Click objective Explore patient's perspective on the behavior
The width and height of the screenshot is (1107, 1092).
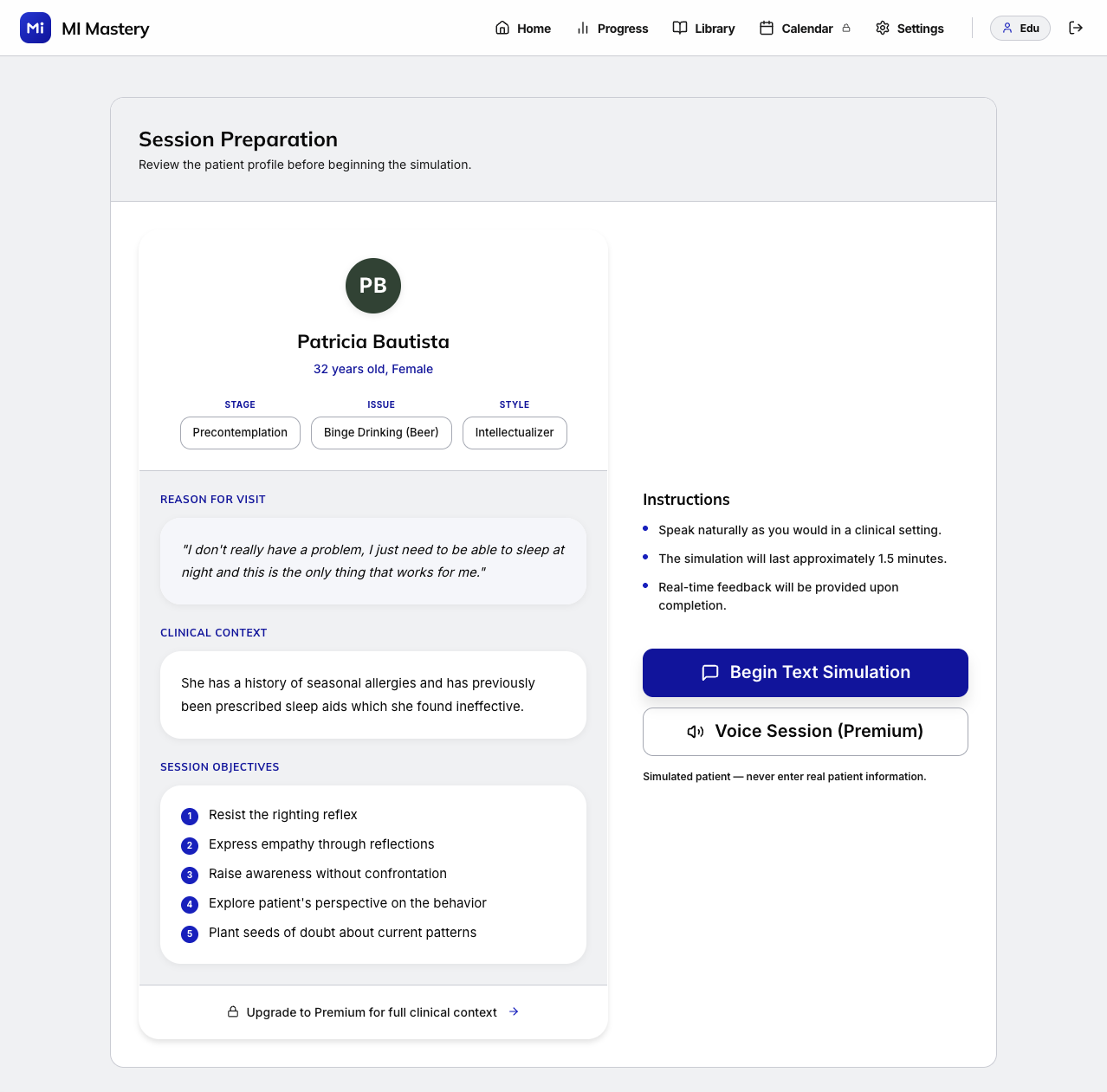point(347,903)
